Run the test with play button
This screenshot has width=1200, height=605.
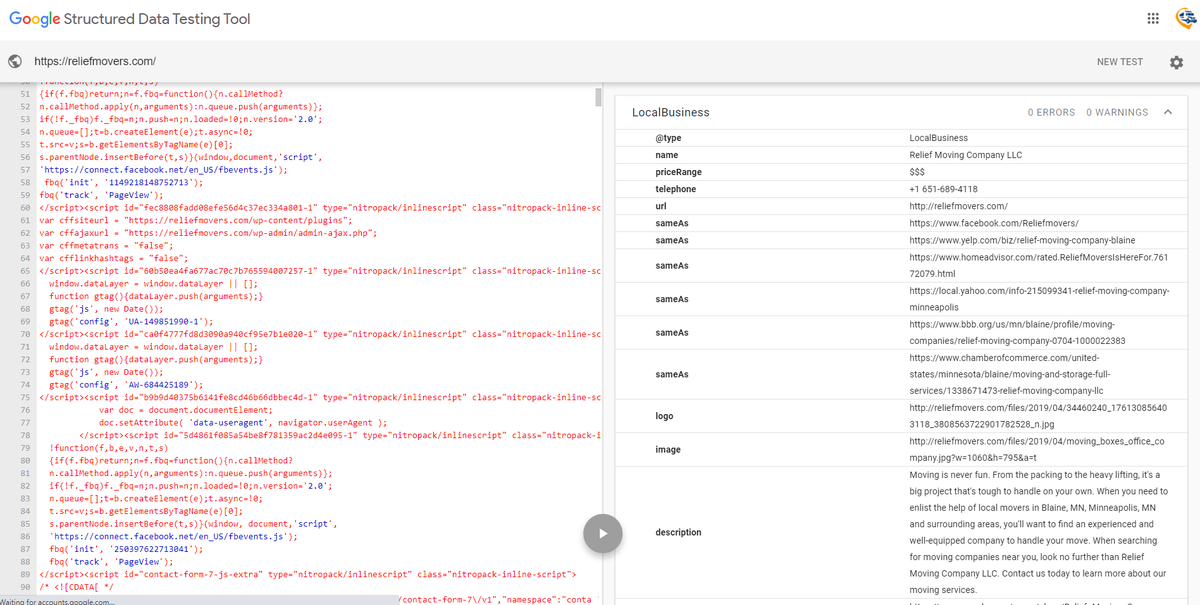[x=601, y=533]
